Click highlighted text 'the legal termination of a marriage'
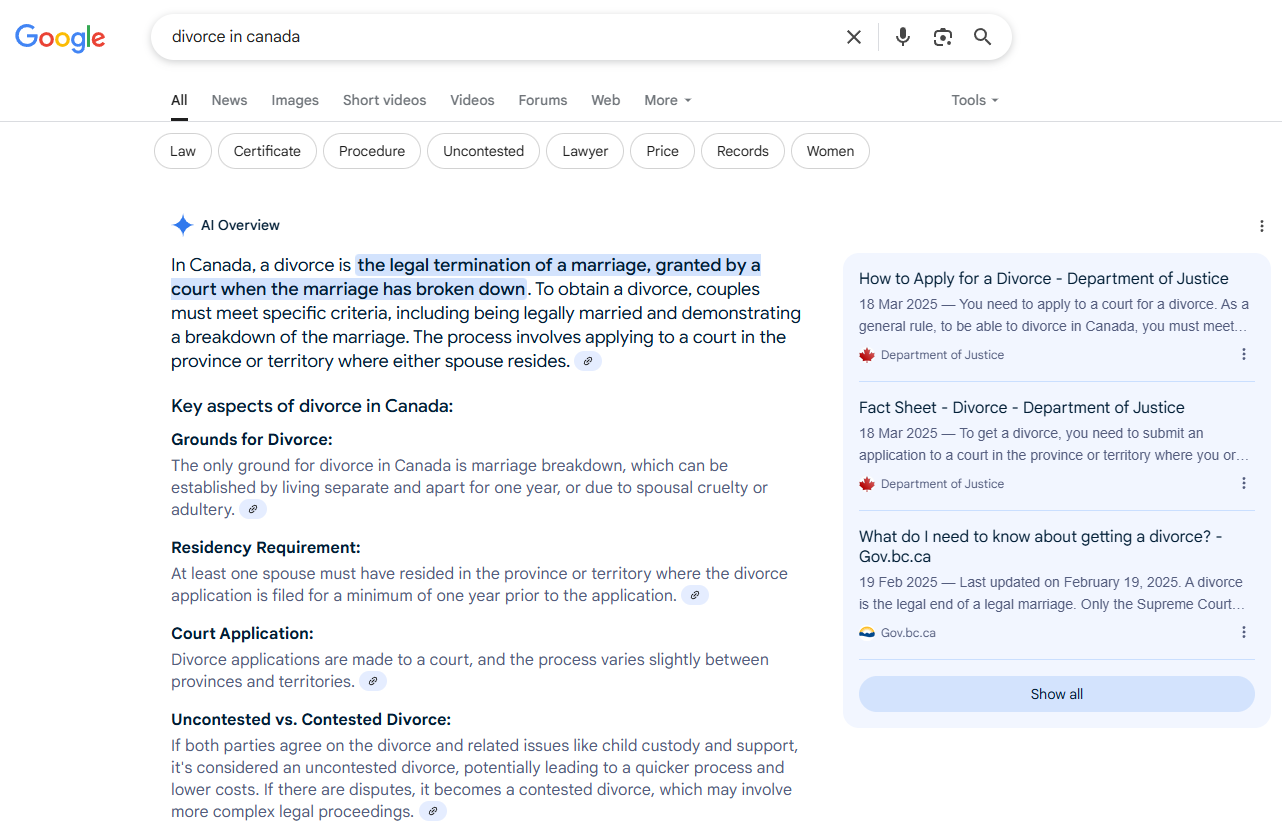 pos(503,265)
